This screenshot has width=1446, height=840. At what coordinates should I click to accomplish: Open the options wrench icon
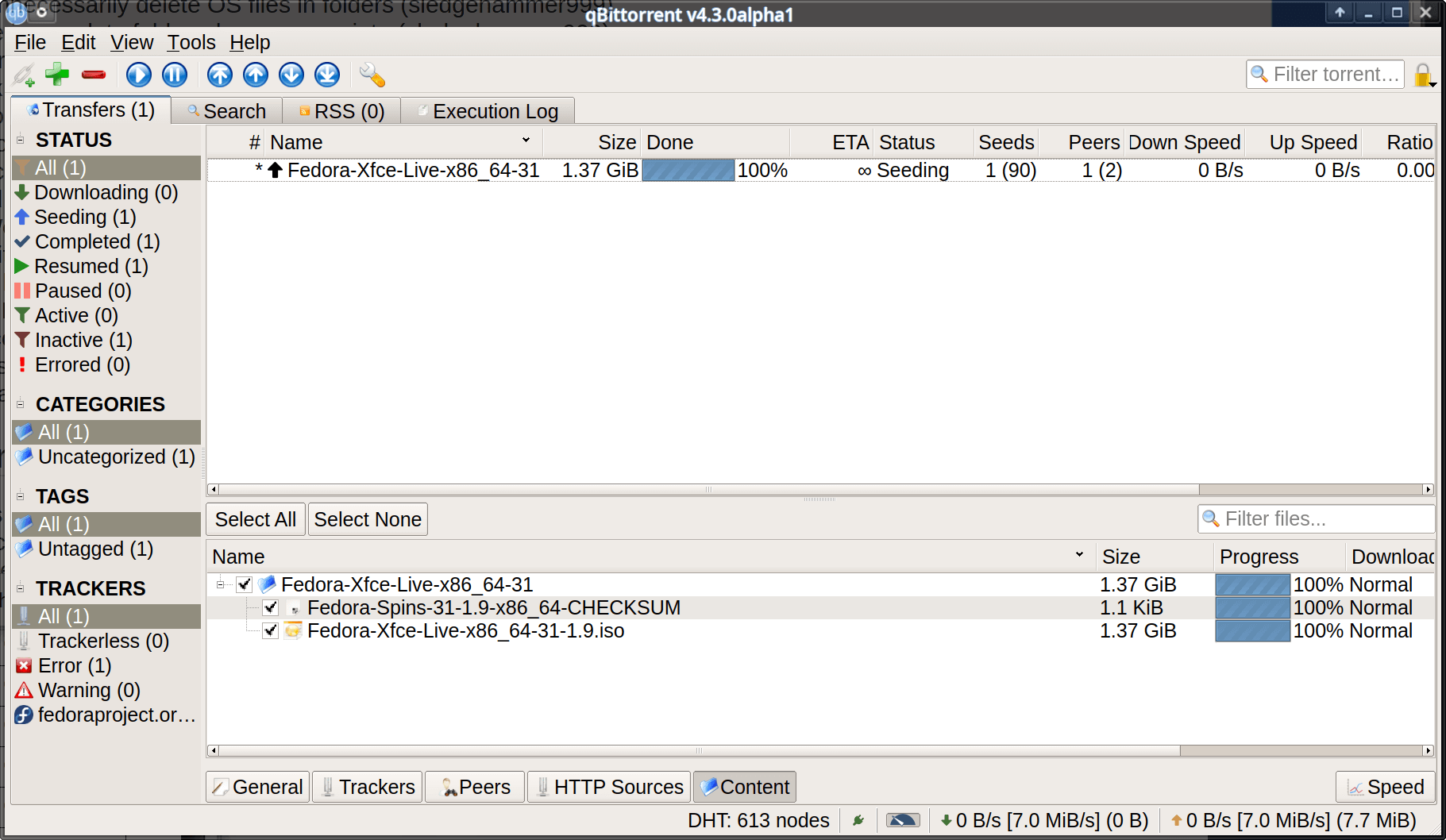tap(372, 75)
